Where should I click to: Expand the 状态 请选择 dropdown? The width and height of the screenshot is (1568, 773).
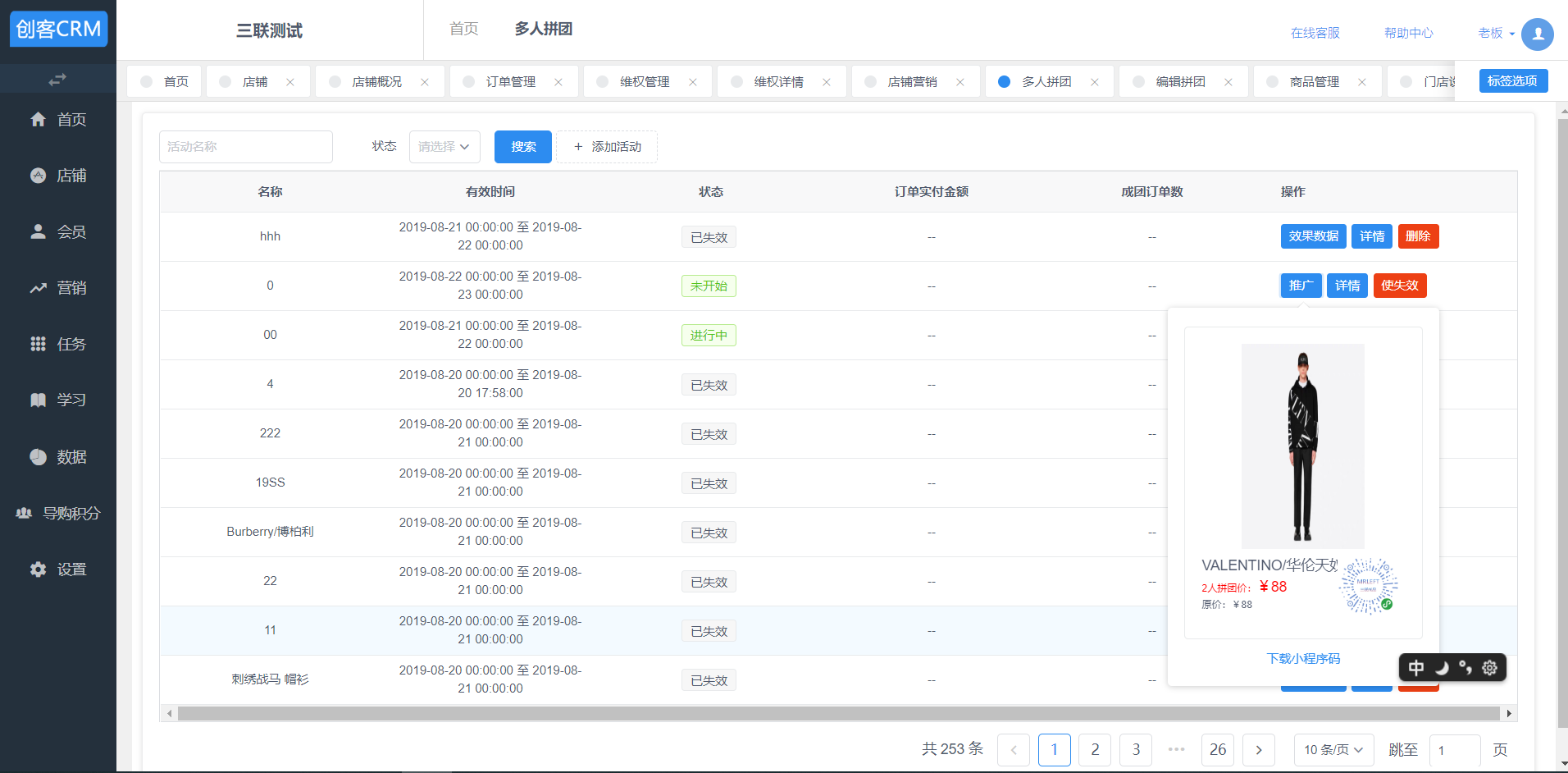point(444,147)
